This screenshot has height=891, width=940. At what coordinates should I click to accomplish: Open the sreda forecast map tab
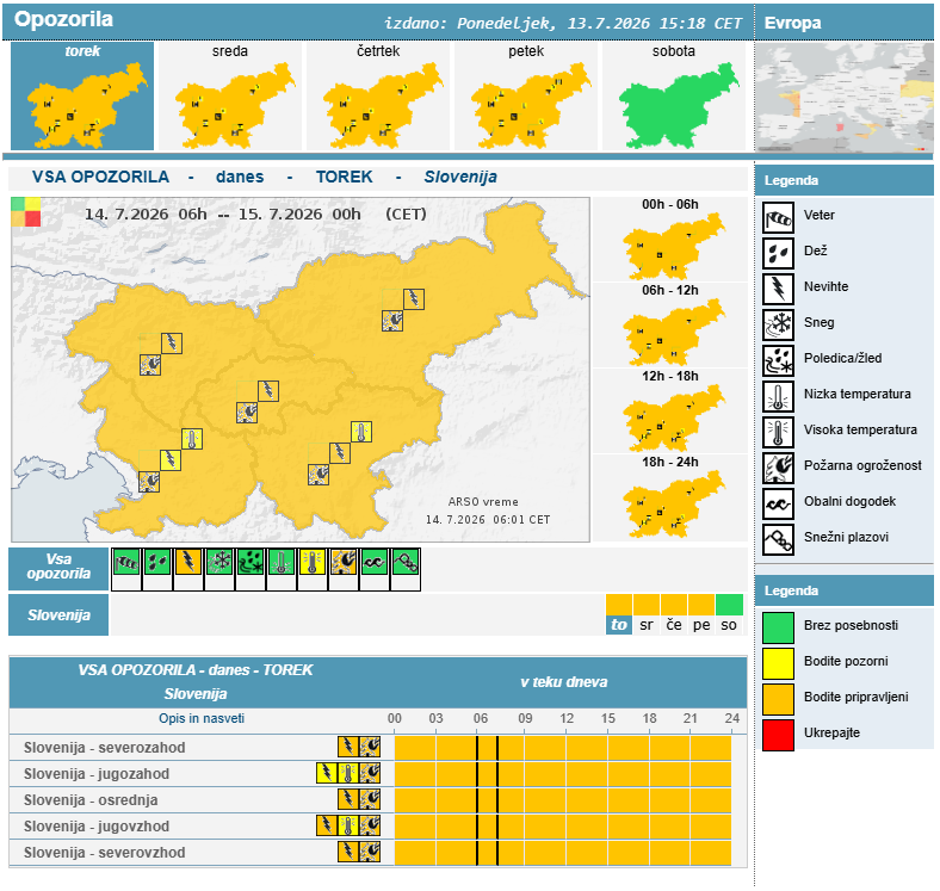[231, 96]
